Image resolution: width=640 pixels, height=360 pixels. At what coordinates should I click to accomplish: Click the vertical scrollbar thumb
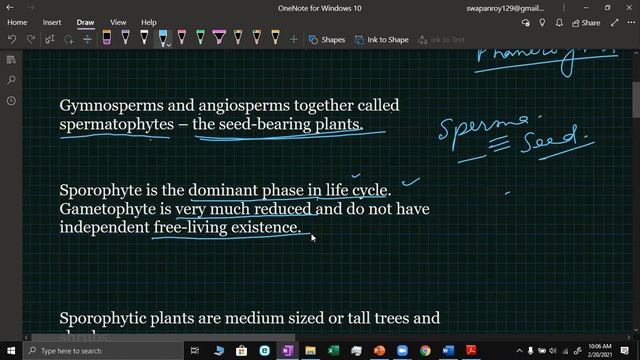pyautogui.click(x=636, y=100)
